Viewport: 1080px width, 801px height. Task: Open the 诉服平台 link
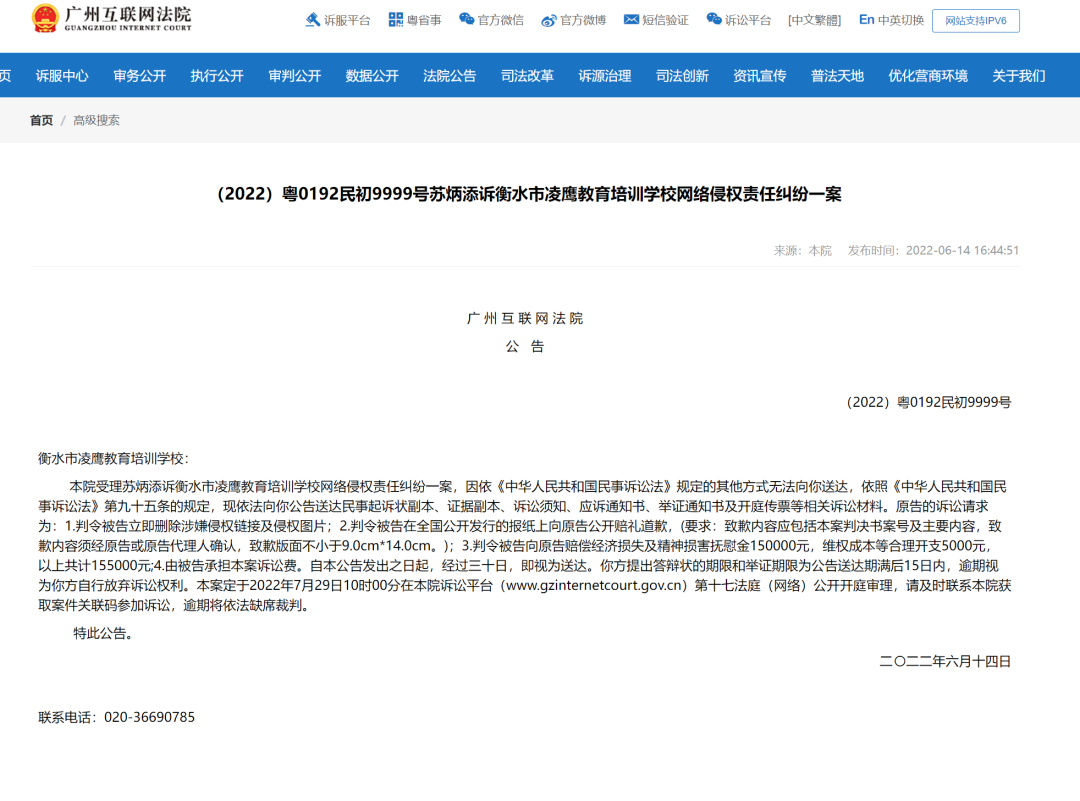point(347,21)
